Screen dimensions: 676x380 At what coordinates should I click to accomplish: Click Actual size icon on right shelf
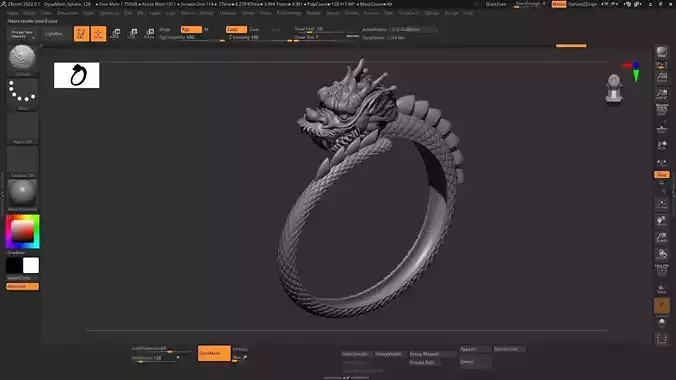pos(661,78)
